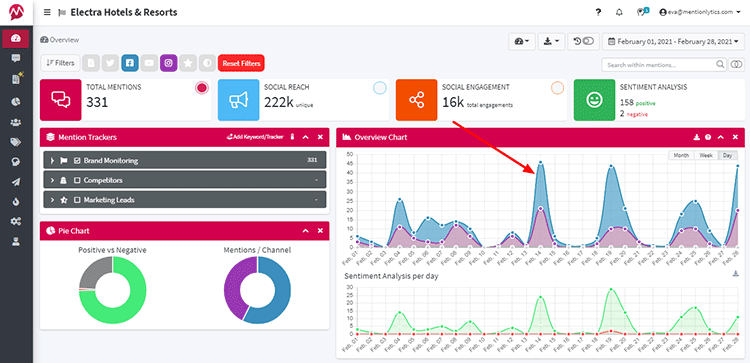
Task: Click the help question mark icon
Action: click(598, 12)
